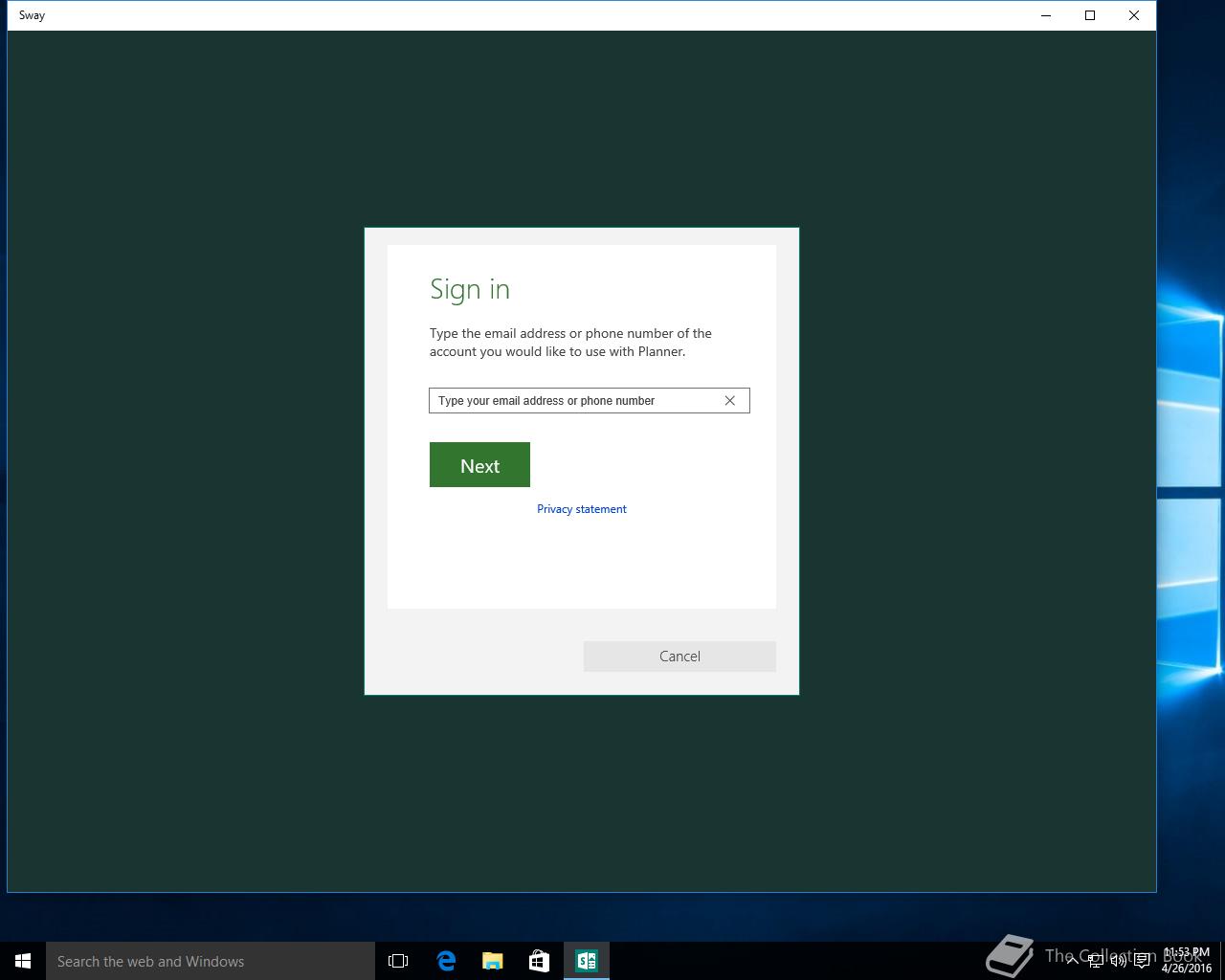Open the Privacy statement link
This screenshot has height=980, width=1225.
coord(582,509)
